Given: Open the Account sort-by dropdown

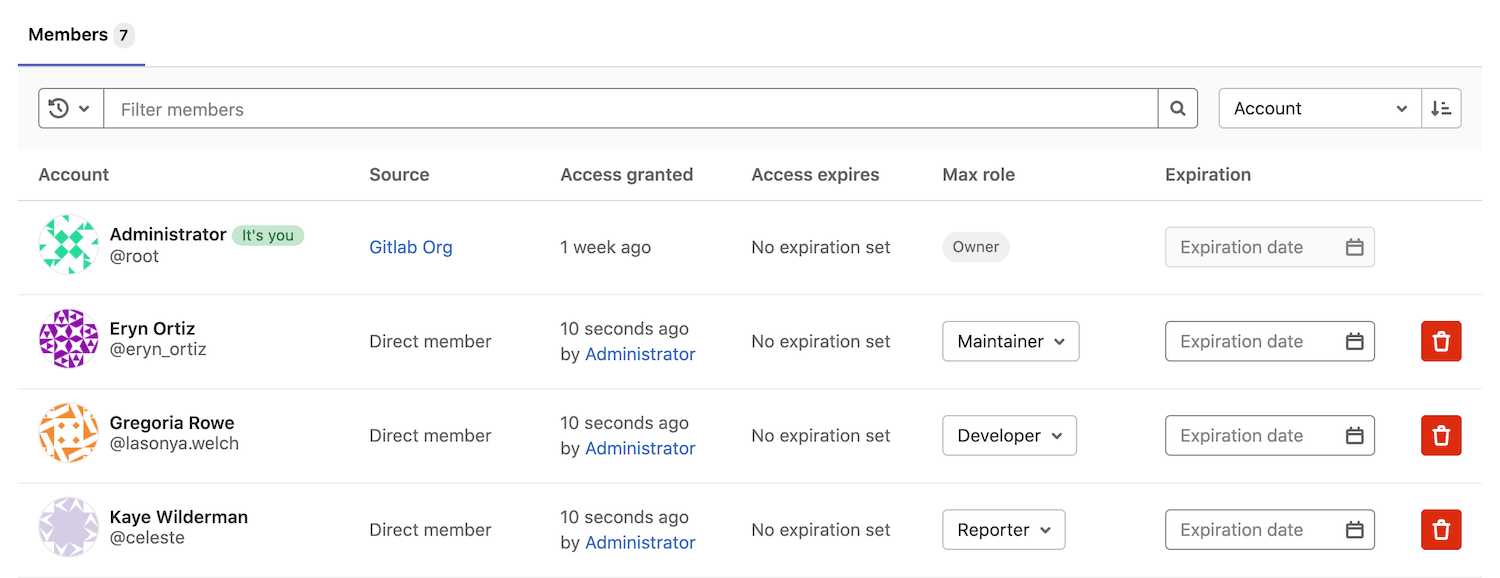Looking at the screenshot, I should point(1319,109).
